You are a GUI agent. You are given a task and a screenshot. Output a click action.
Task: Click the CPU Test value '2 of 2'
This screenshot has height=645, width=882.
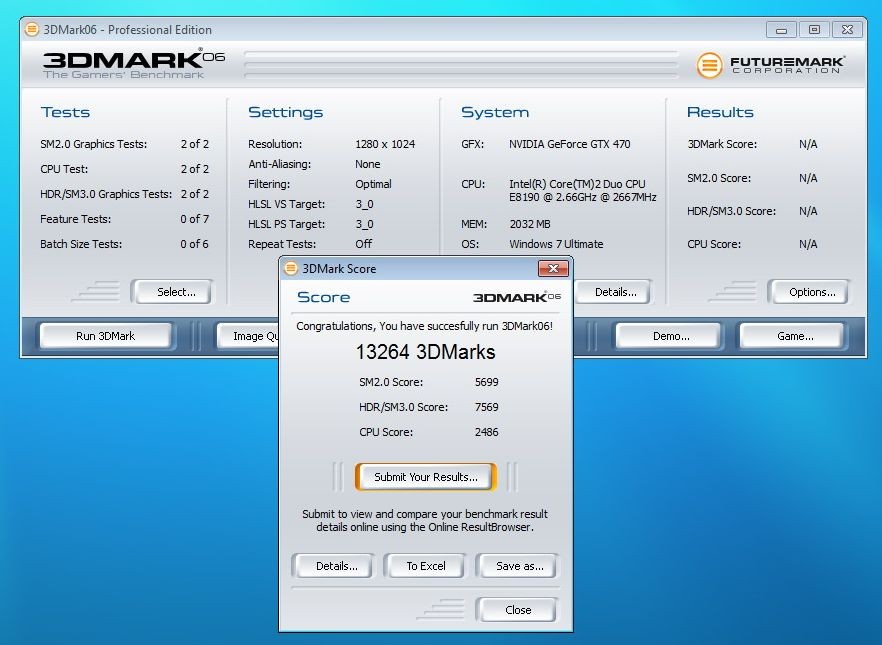pos(195,169)
